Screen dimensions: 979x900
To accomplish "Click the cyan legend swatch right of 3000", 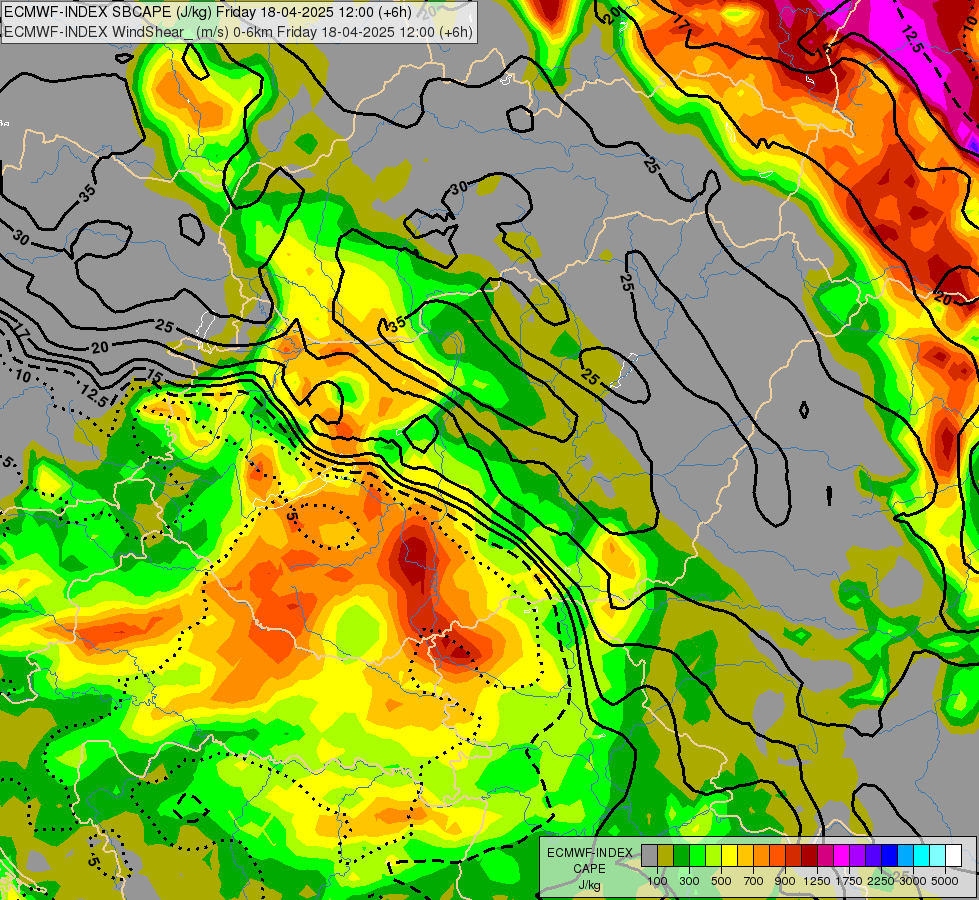I will click(922, 856).
